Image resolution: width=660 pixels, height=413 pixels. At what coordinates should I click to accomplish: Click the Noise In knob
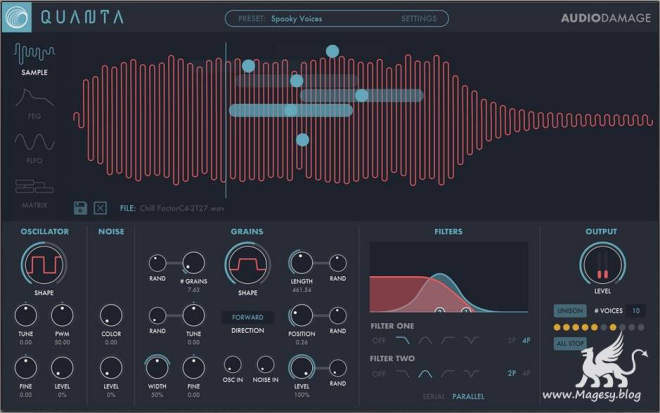point(266,365)
